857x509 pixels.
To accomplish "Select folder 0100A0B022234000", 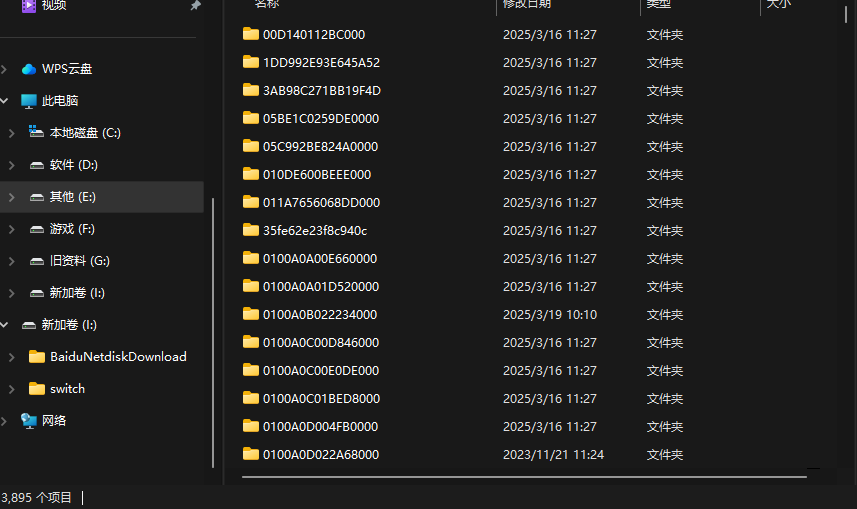I will coord(319,314).
